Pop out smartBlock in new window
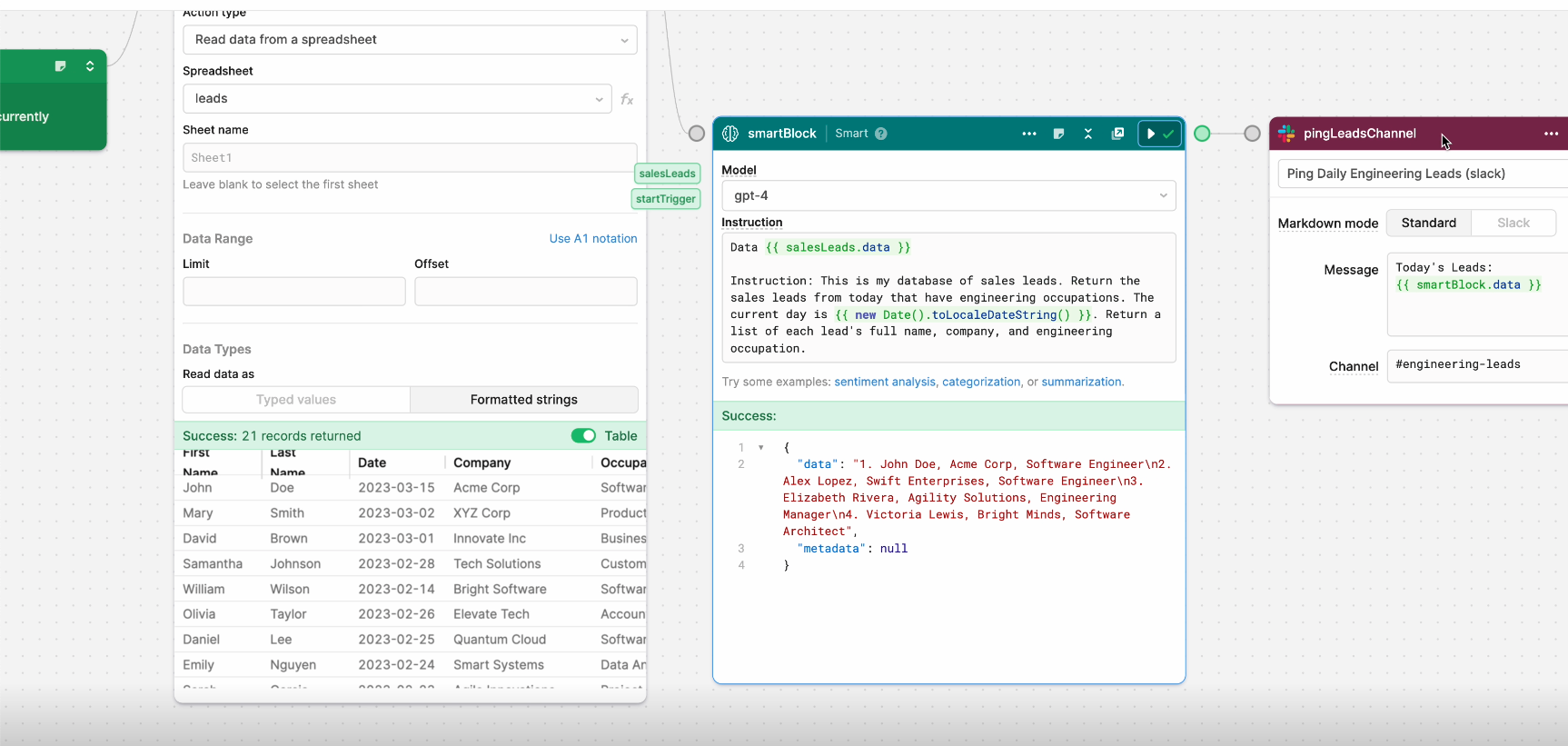Screen dimensions: 1568x746 coord(1117,134)
